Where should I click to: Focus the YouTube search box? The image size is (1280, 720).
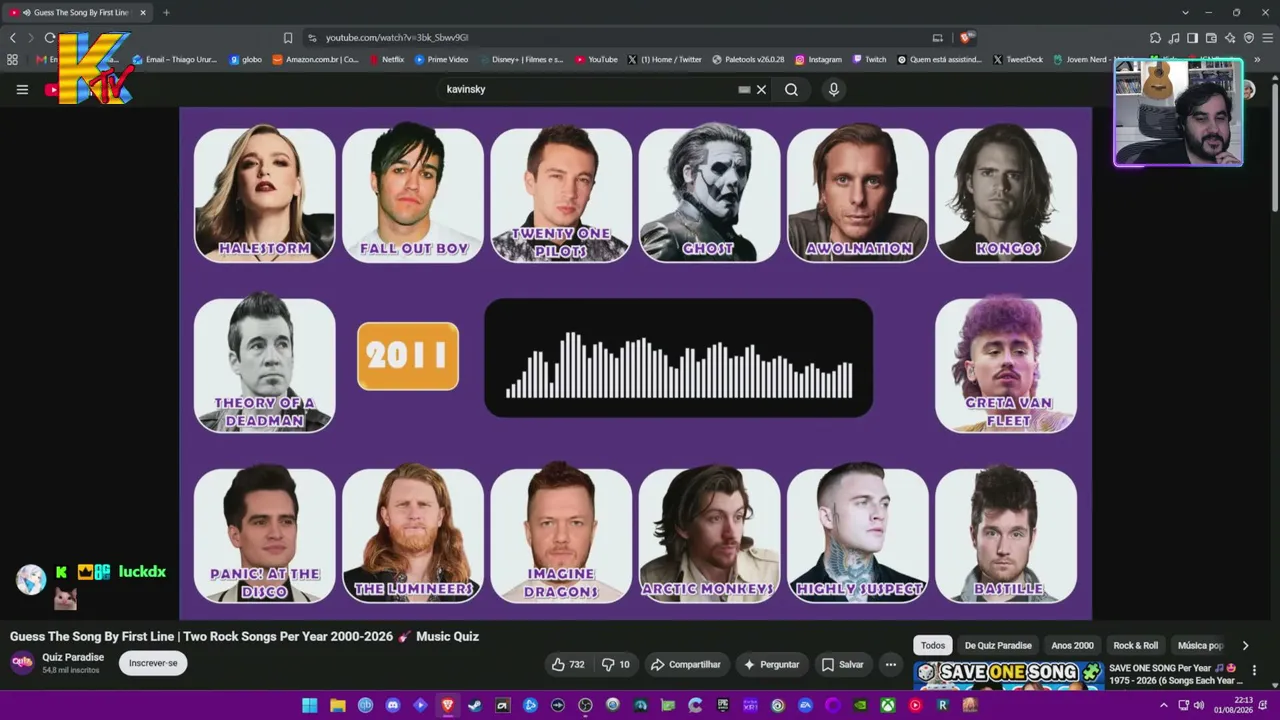point(590,89)
